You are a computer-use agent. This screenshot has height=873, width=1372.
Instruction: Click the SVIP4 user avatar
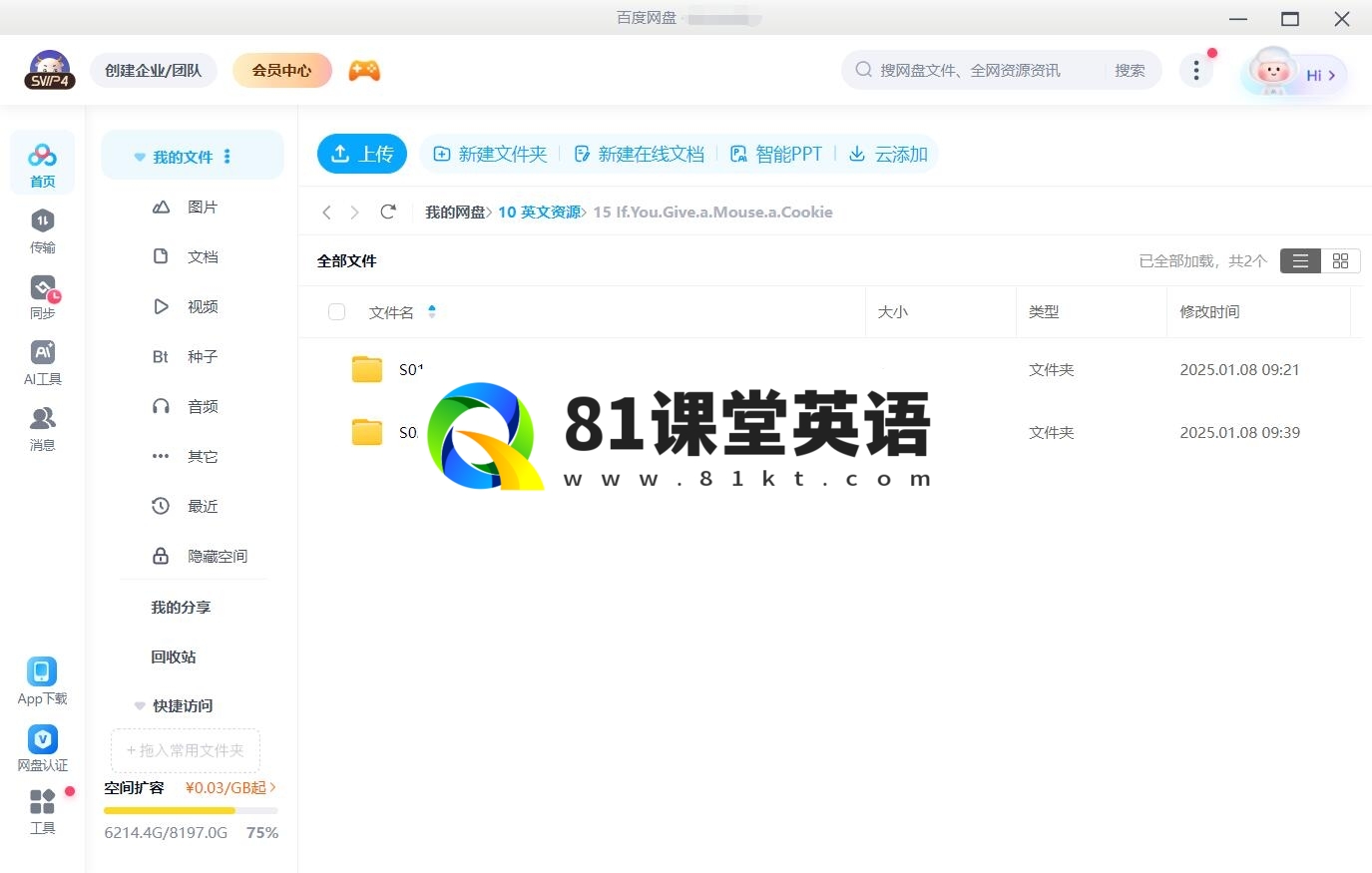(x=49, y=70)
